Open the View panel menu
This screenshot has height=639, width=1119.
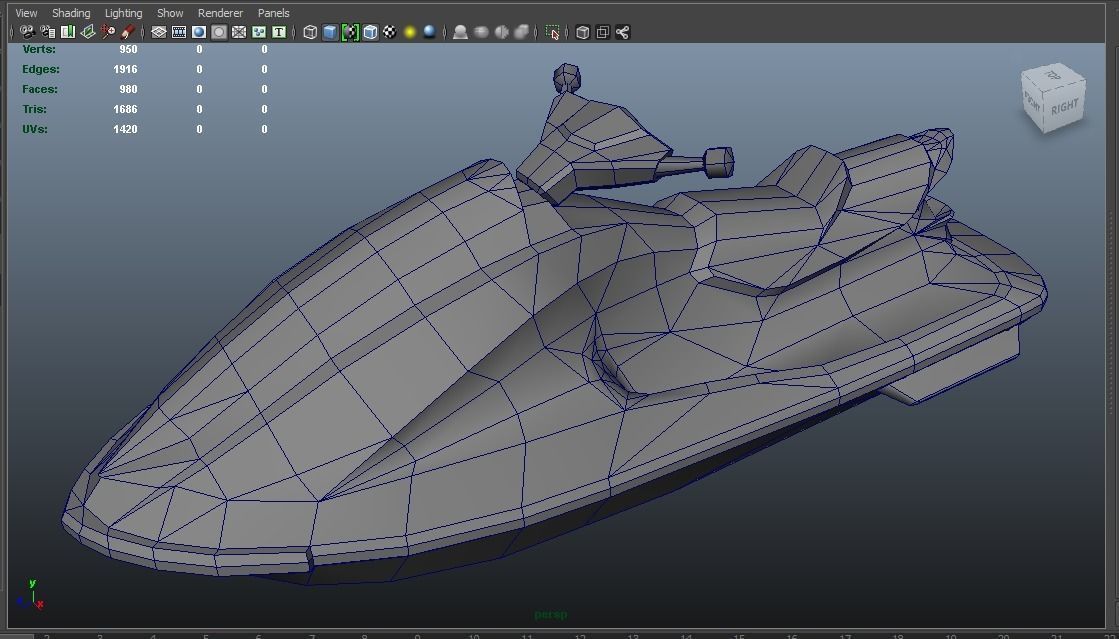[26, 13]
